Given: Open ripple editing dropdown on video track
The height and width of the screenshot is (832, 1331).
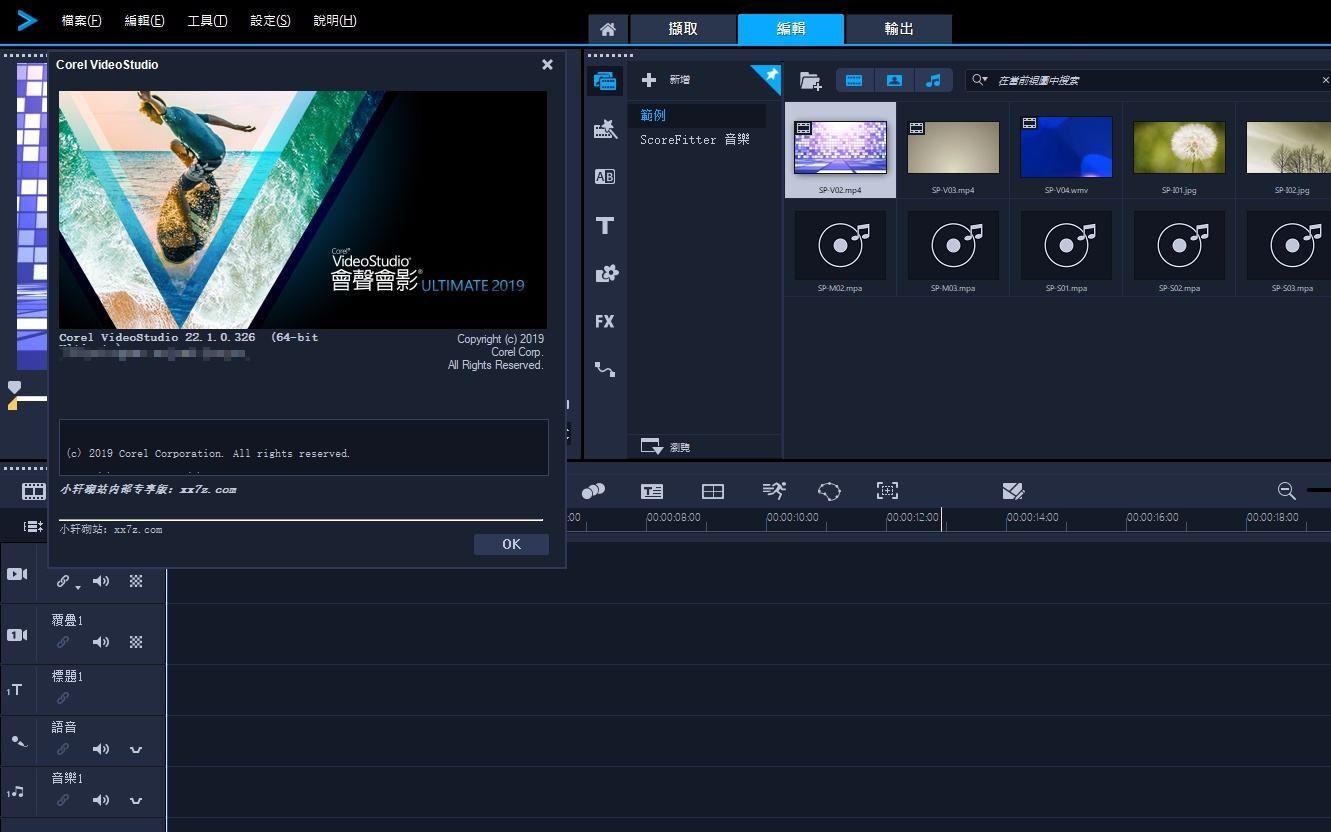Looking at the screenshot, I should pos(78,587).
